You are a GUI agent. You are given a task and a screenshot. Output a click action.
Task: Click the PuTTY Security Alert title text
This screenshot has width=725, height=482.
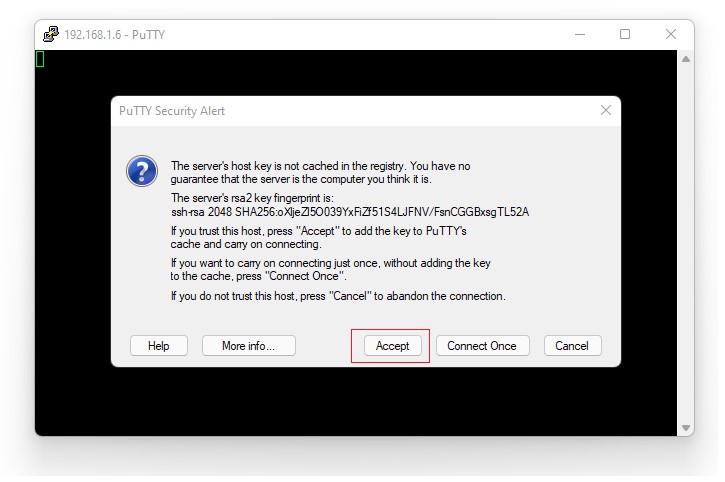click(x=172, y=111)
